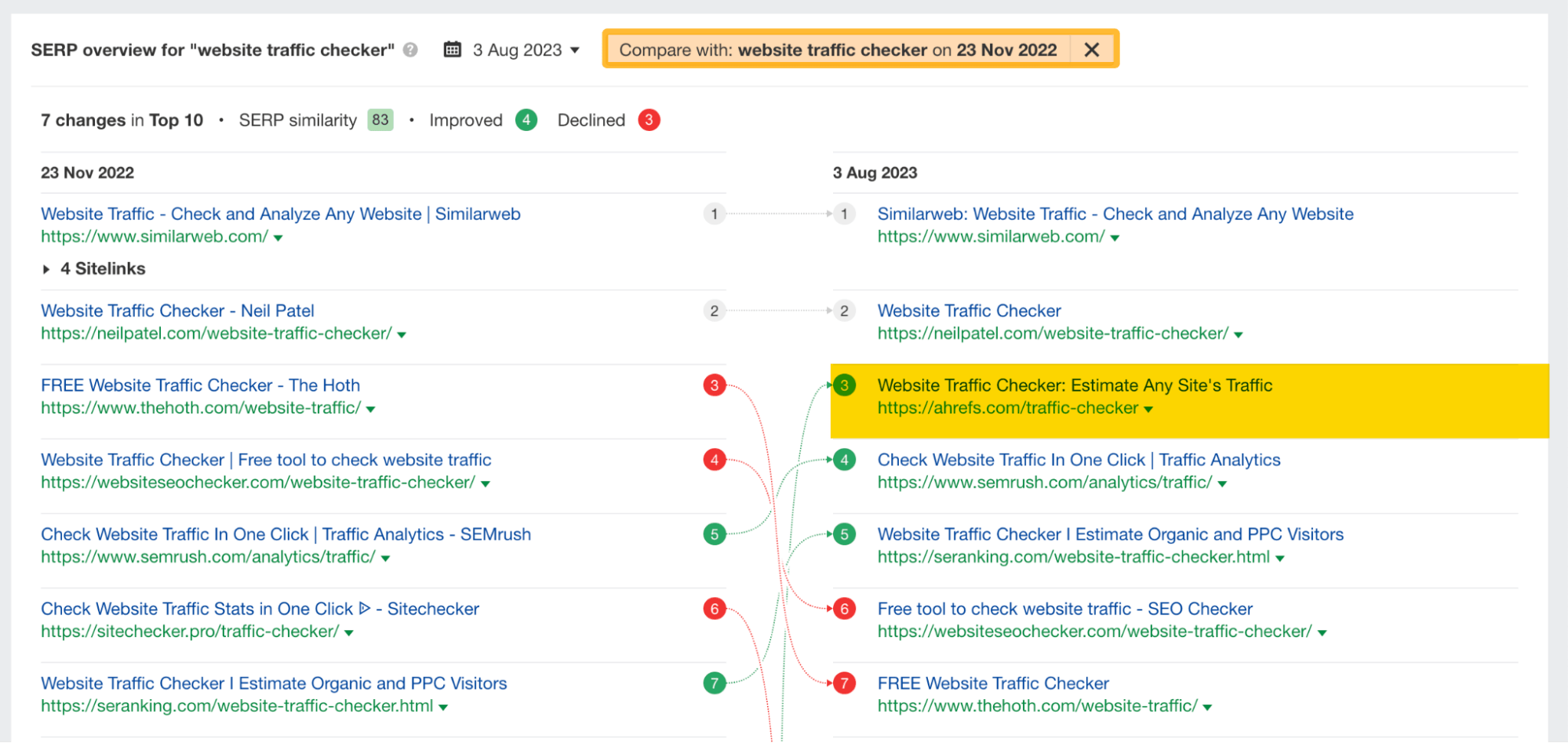Open the FREE Website Traffic Checker - The Hoth link
The height and width of the screenshot is (743, 1568).
[200, 384]
